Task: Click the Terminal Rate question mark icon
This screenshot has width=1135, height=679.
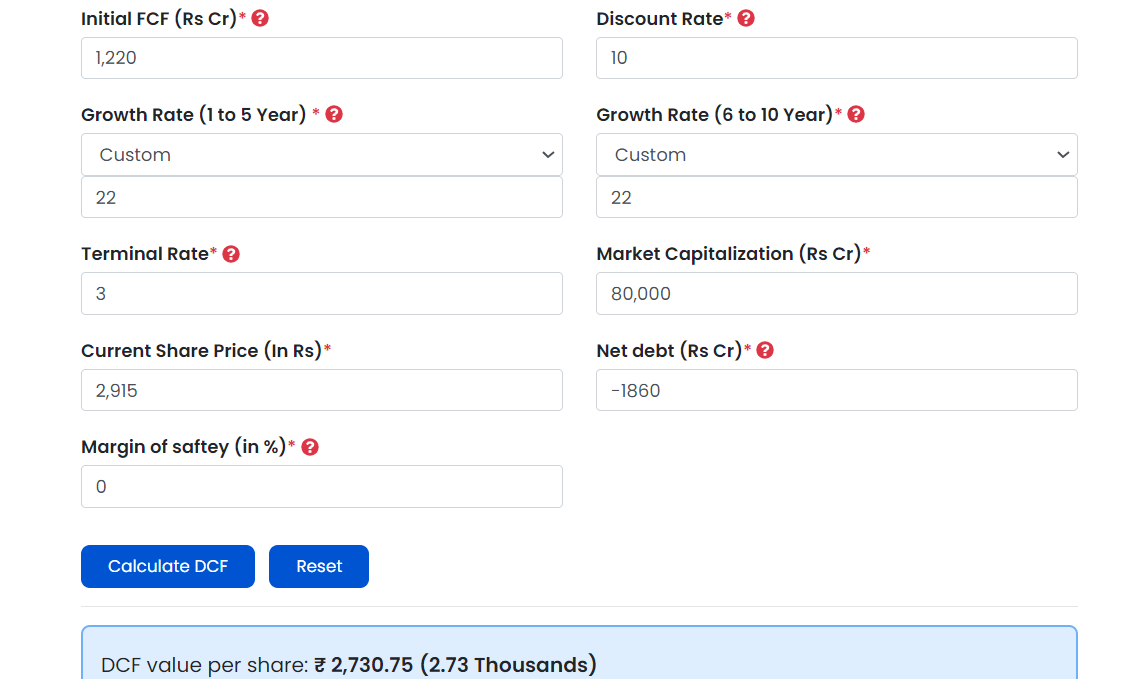Action: (231, 254)
